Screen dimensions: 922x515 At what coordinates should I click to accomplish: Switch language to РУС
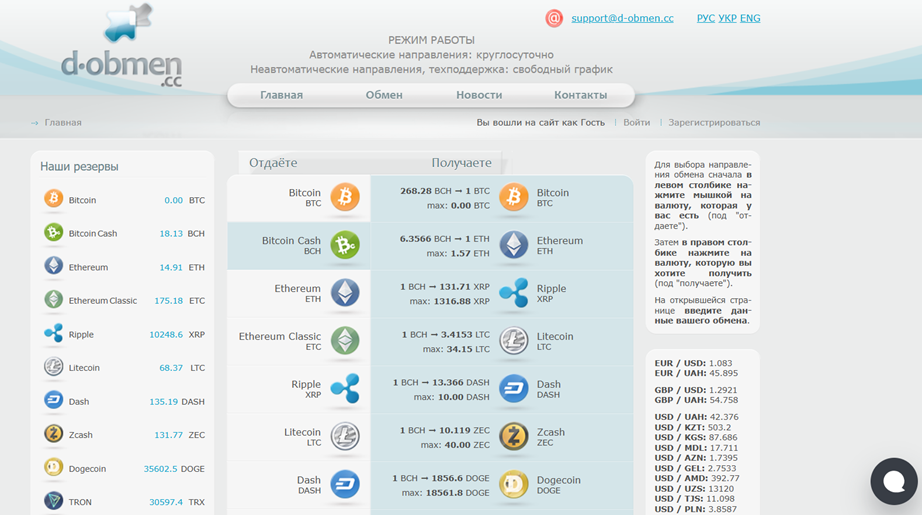click(706, 18)
